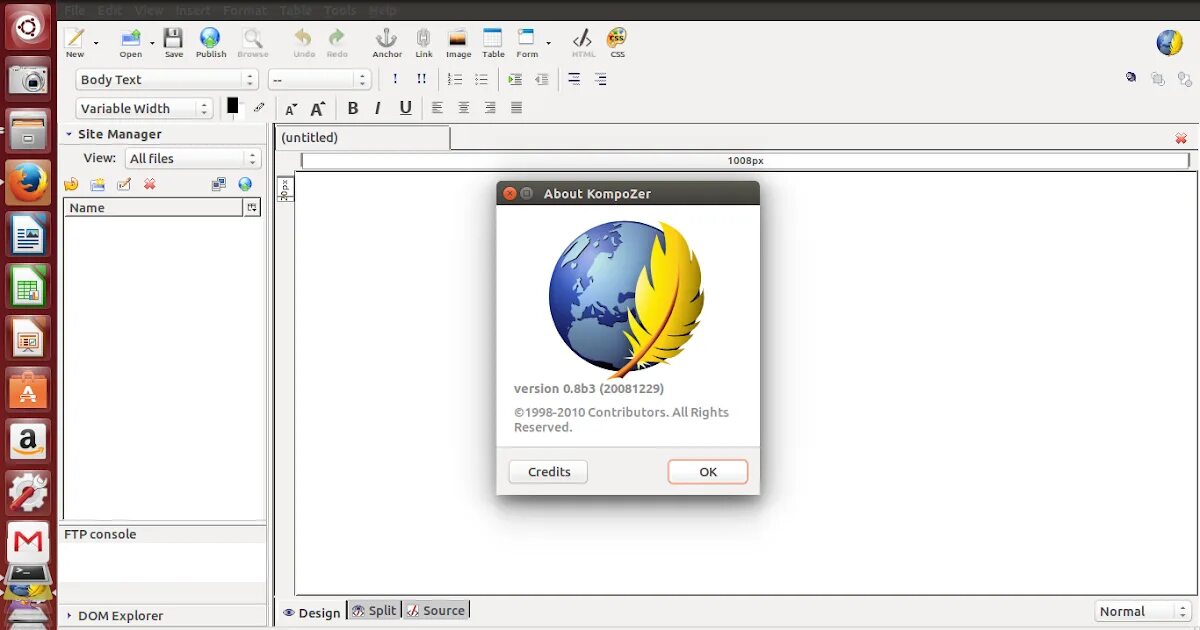Switch to the (untitled) document tab
This screenshot has height=630, width=1200.
[x=362, y=138]
